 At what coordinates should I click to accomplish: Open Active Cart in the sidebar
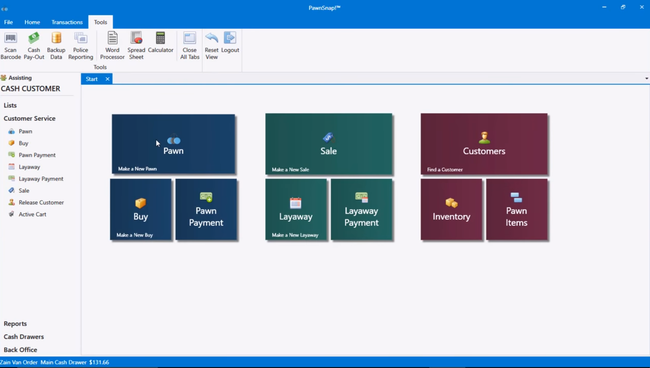pyautogui.click(x=32, y=214)
